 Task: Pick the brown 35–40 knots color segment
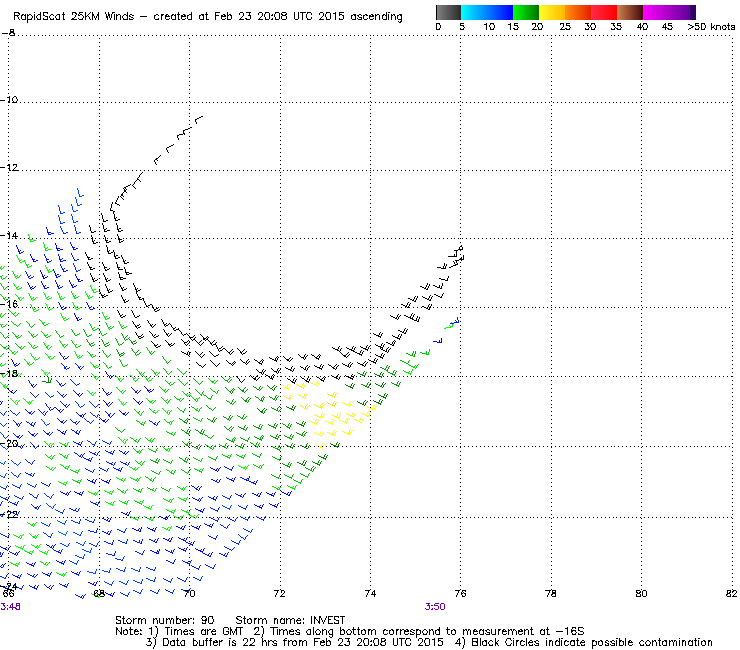[630, 12]
